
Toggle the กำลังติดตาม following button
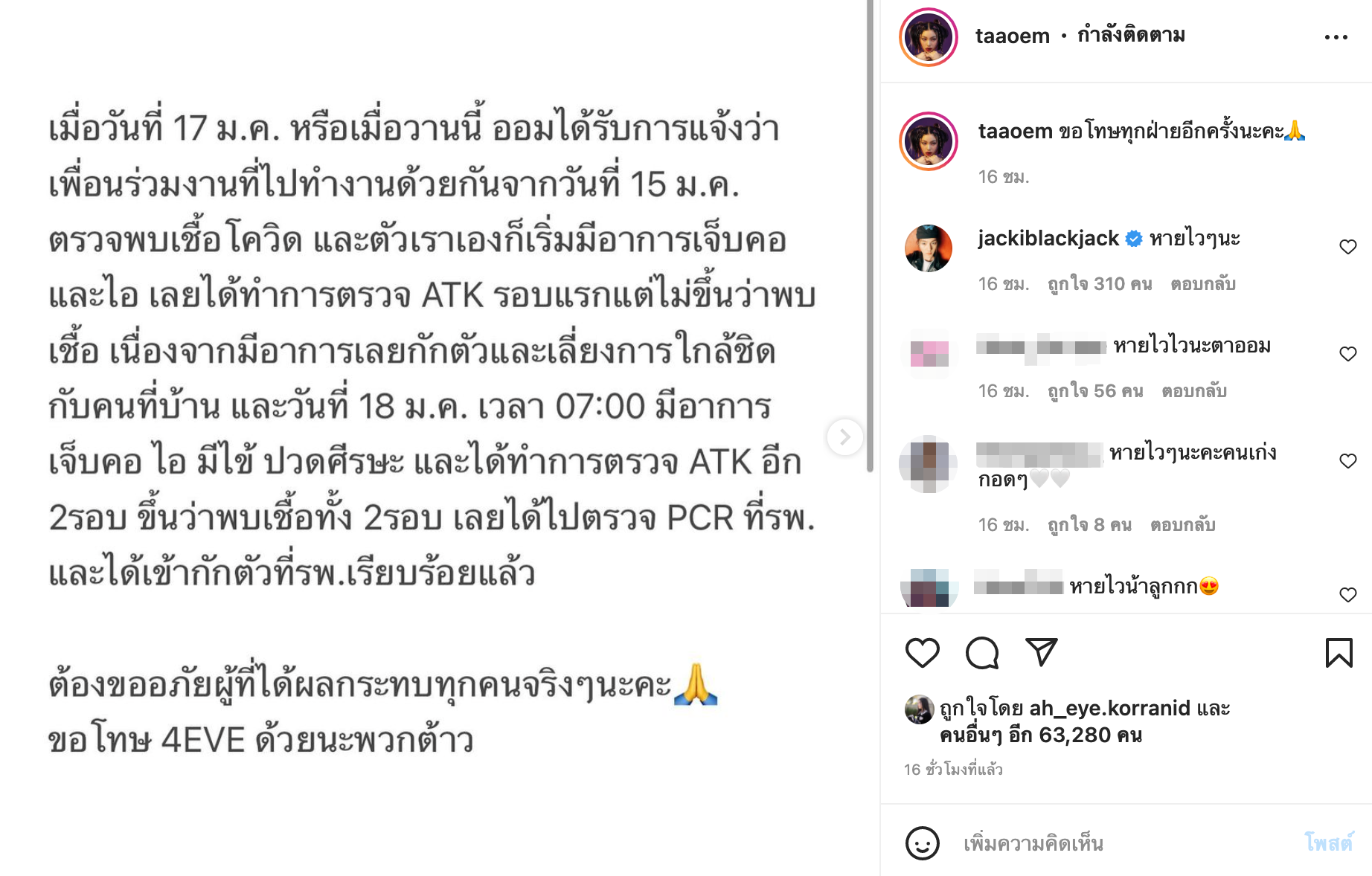[x=1132, y=35]
